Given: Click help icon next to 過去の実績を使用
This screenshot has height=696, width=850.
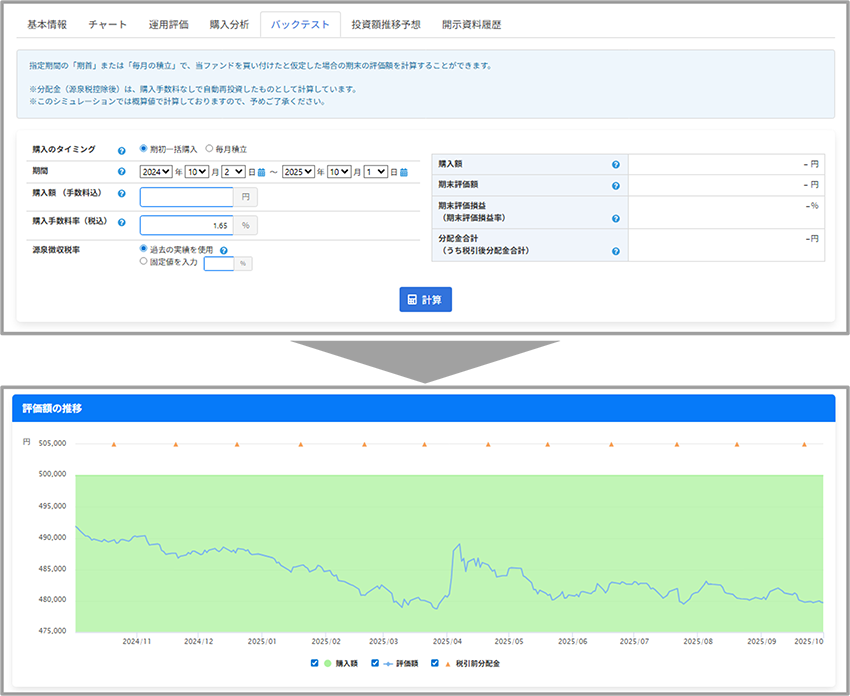Looking at the screenshot, I should tap(224, 250).
